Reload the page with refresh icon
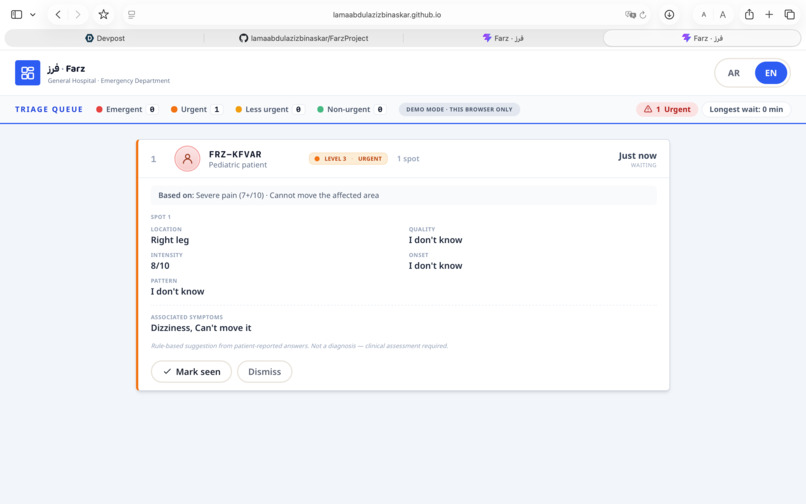This screenshot has width=806, height=504. pyautogui.click(x=643, y=15)
